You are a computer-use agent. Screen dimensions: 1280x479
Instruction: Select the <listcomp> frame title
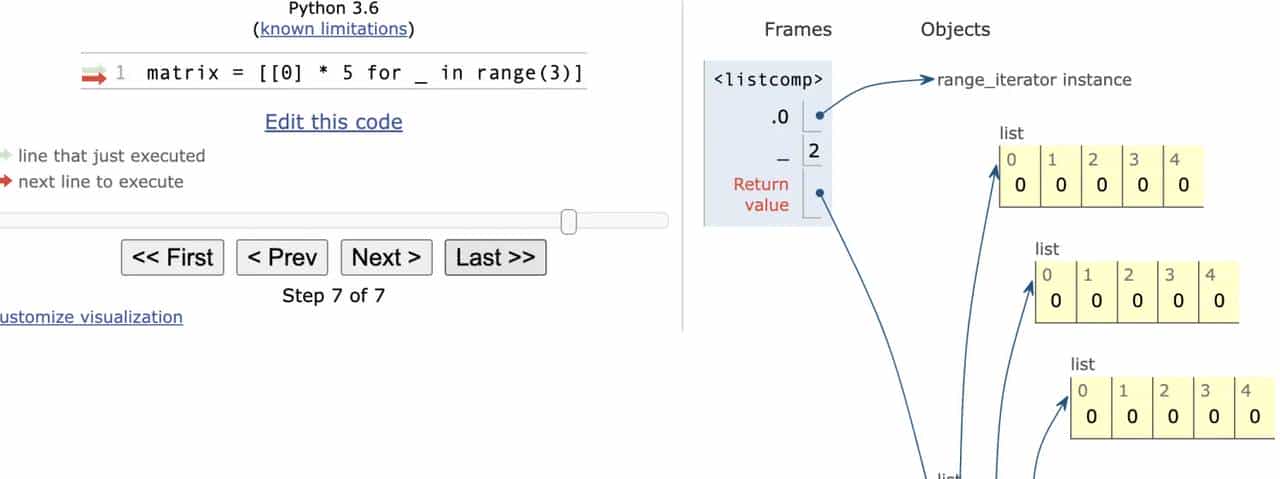[x=768, y=79]
